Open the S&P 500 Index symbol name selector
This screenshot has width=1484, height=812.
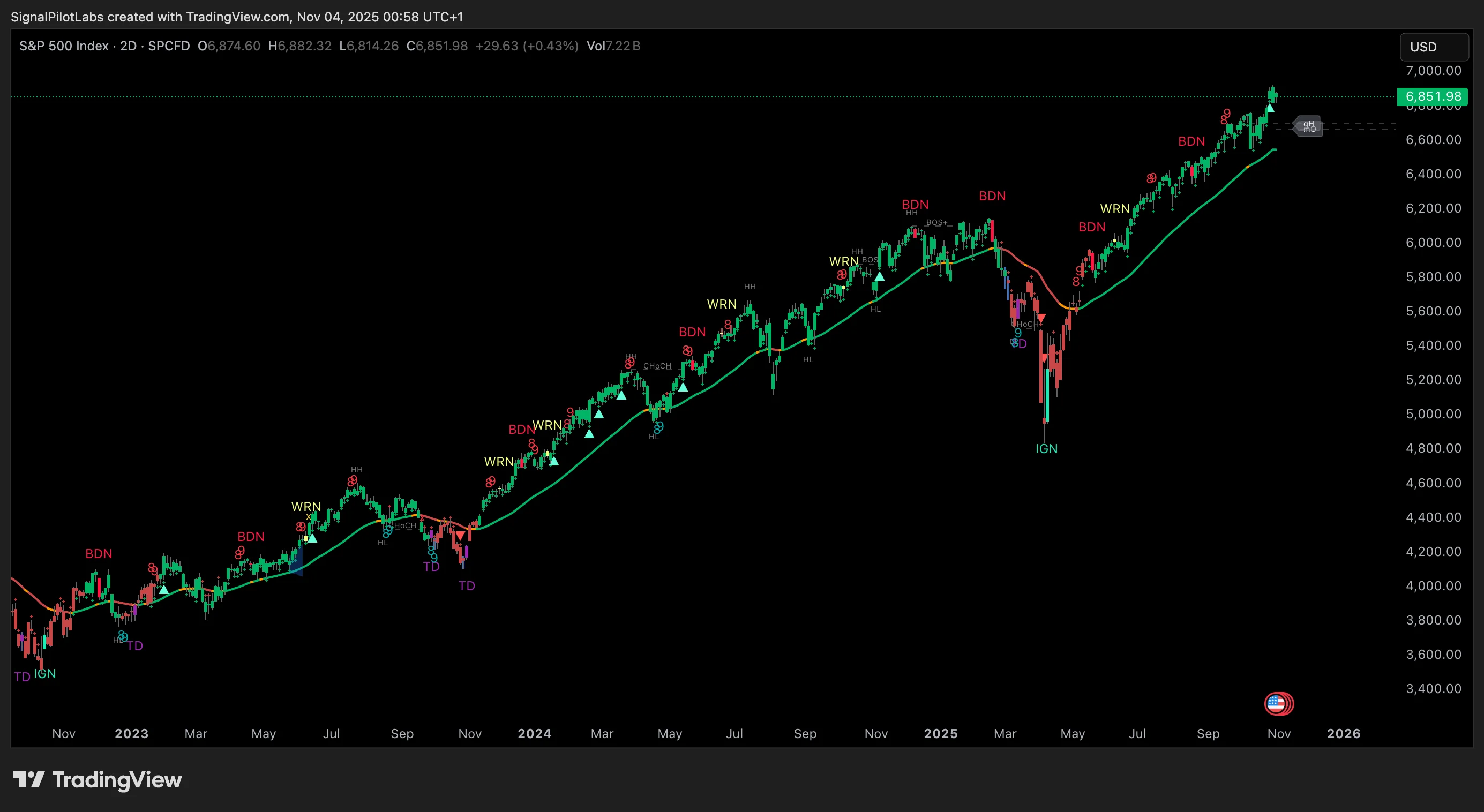(x=63, y=46)
